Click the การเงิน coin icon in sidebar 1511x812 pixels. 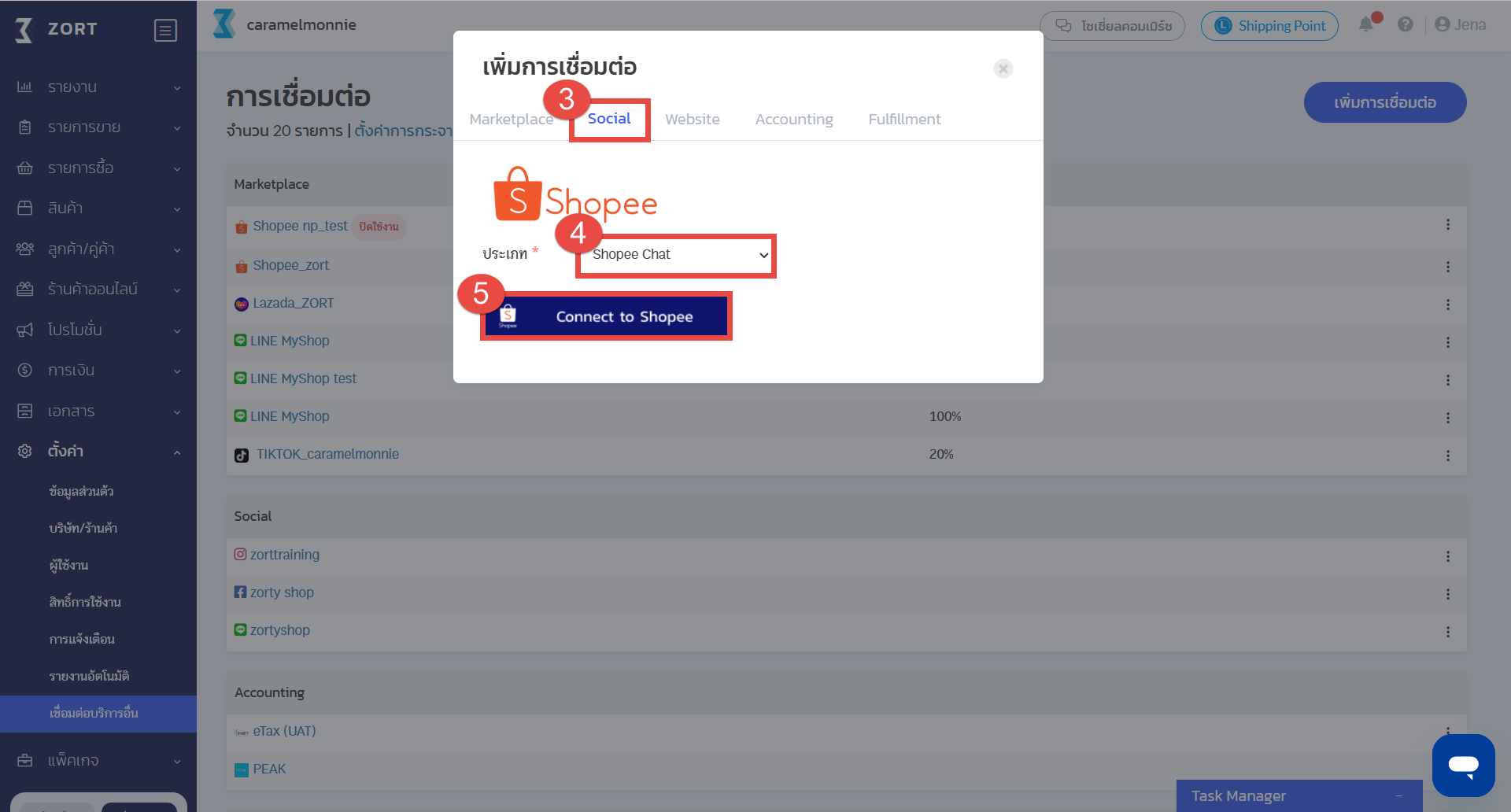pyautogui.click(x=25, y=370)
